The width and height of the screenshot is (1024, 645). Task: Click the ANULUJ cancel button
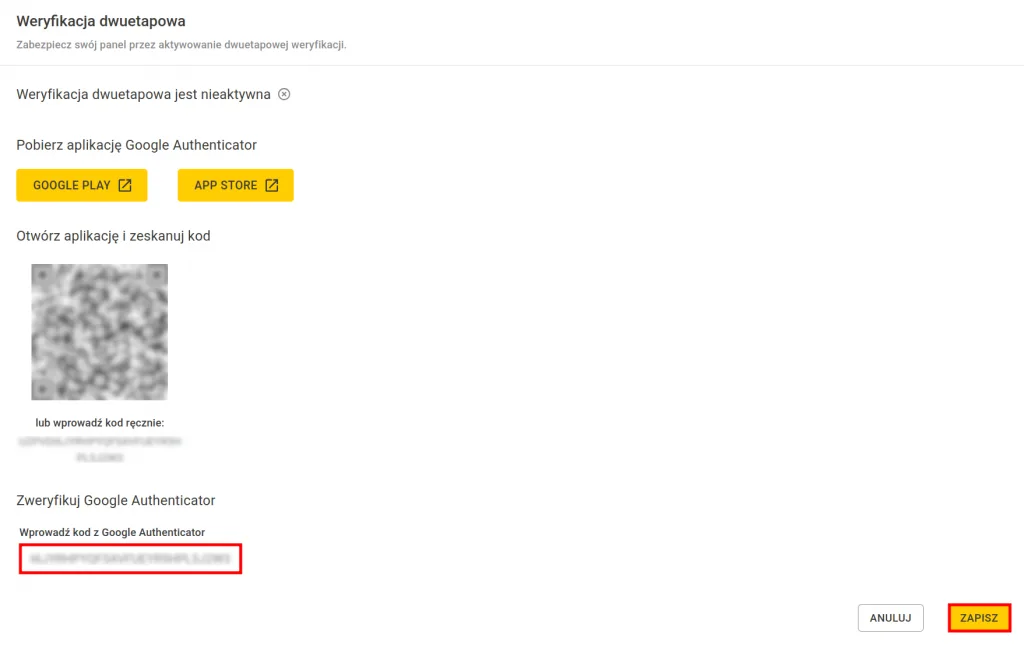pos(890,618)
